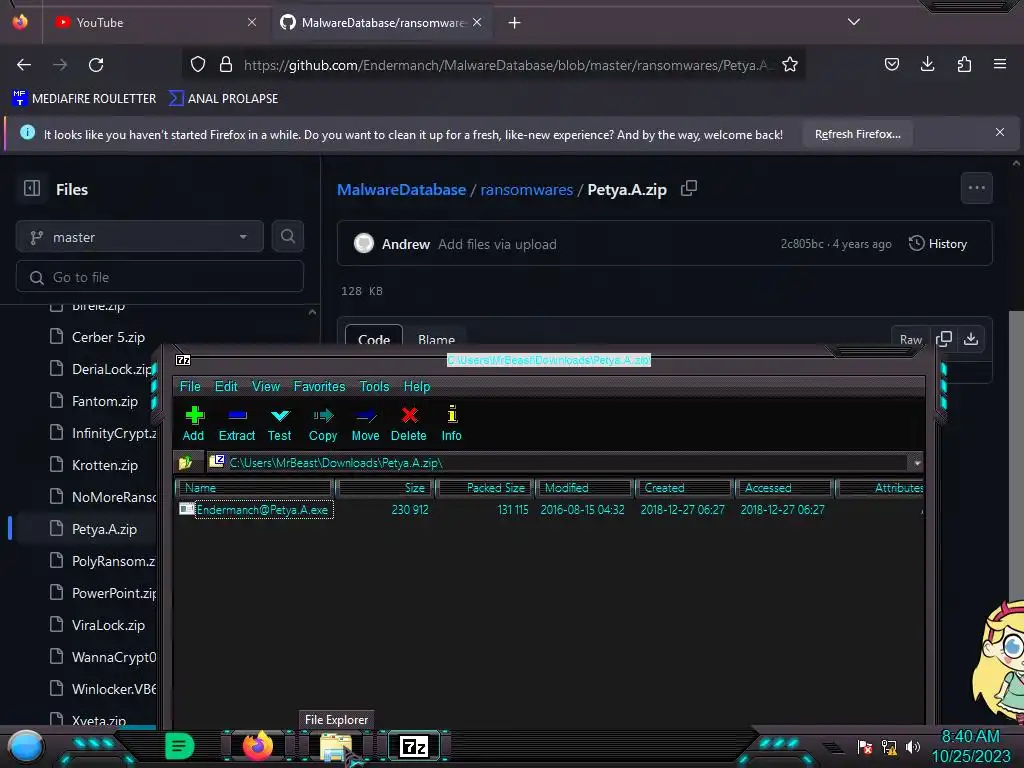1024x768 pixels.
Task: Click the Copy icon in 7-Zip toolbar
Action: point(323,415)
